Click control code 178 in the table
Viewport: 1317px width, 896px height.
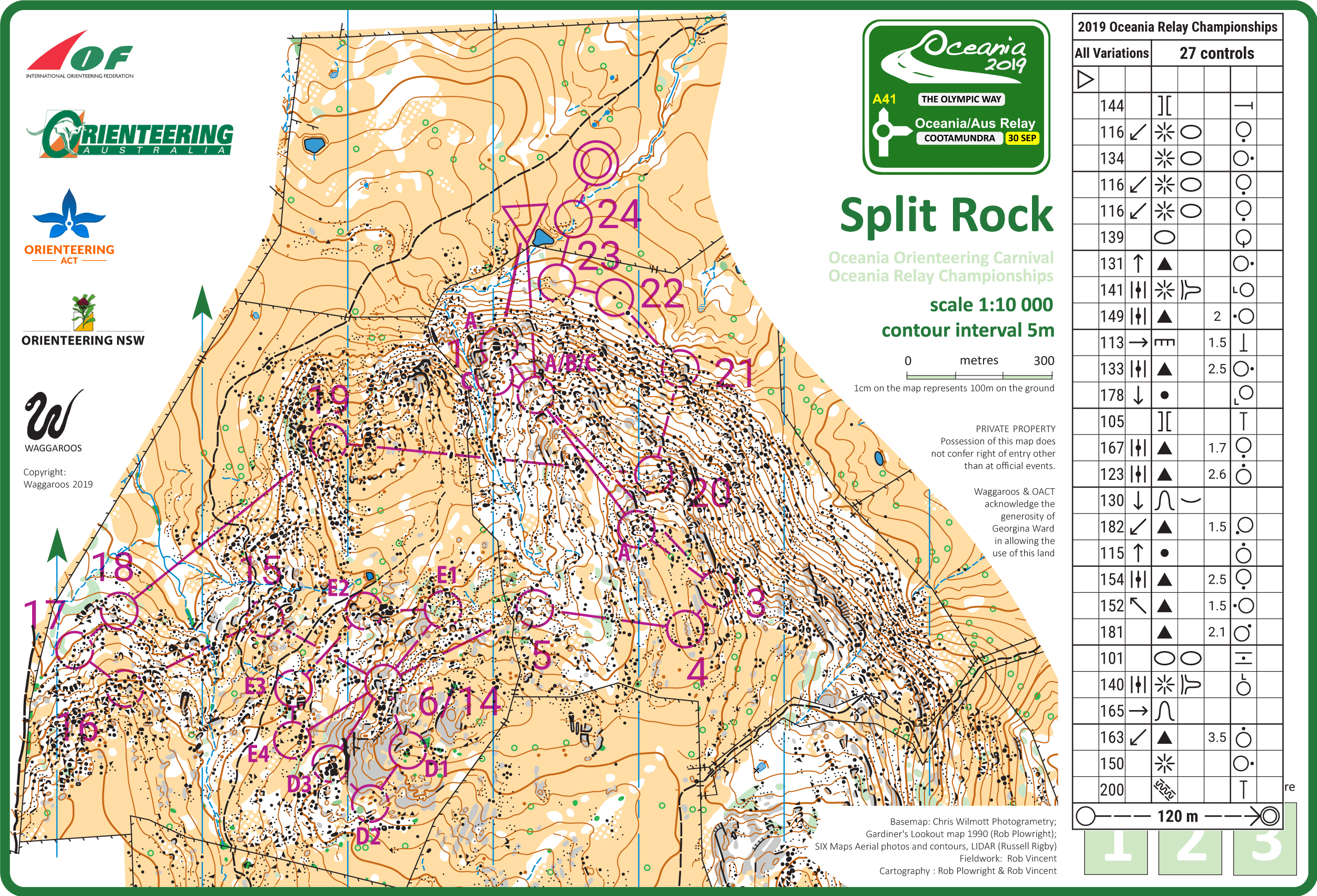click(1112, 395)
